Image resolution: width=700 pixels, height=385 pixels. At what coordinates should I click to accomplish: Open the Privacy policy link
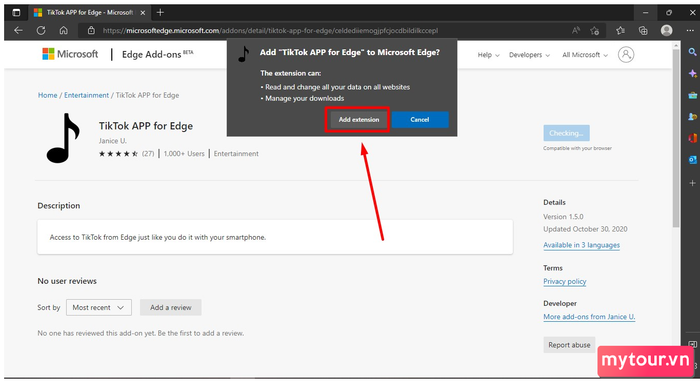[x=565, y=281]
